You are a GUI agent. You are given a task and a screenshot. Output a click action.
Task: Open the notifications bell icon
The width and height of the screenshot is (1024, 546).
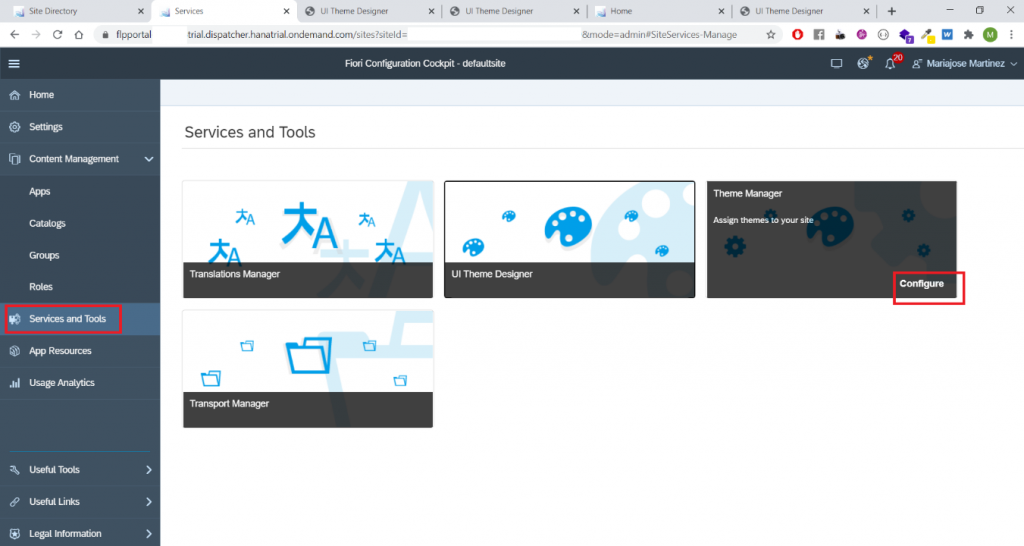[x=889, y=63]
